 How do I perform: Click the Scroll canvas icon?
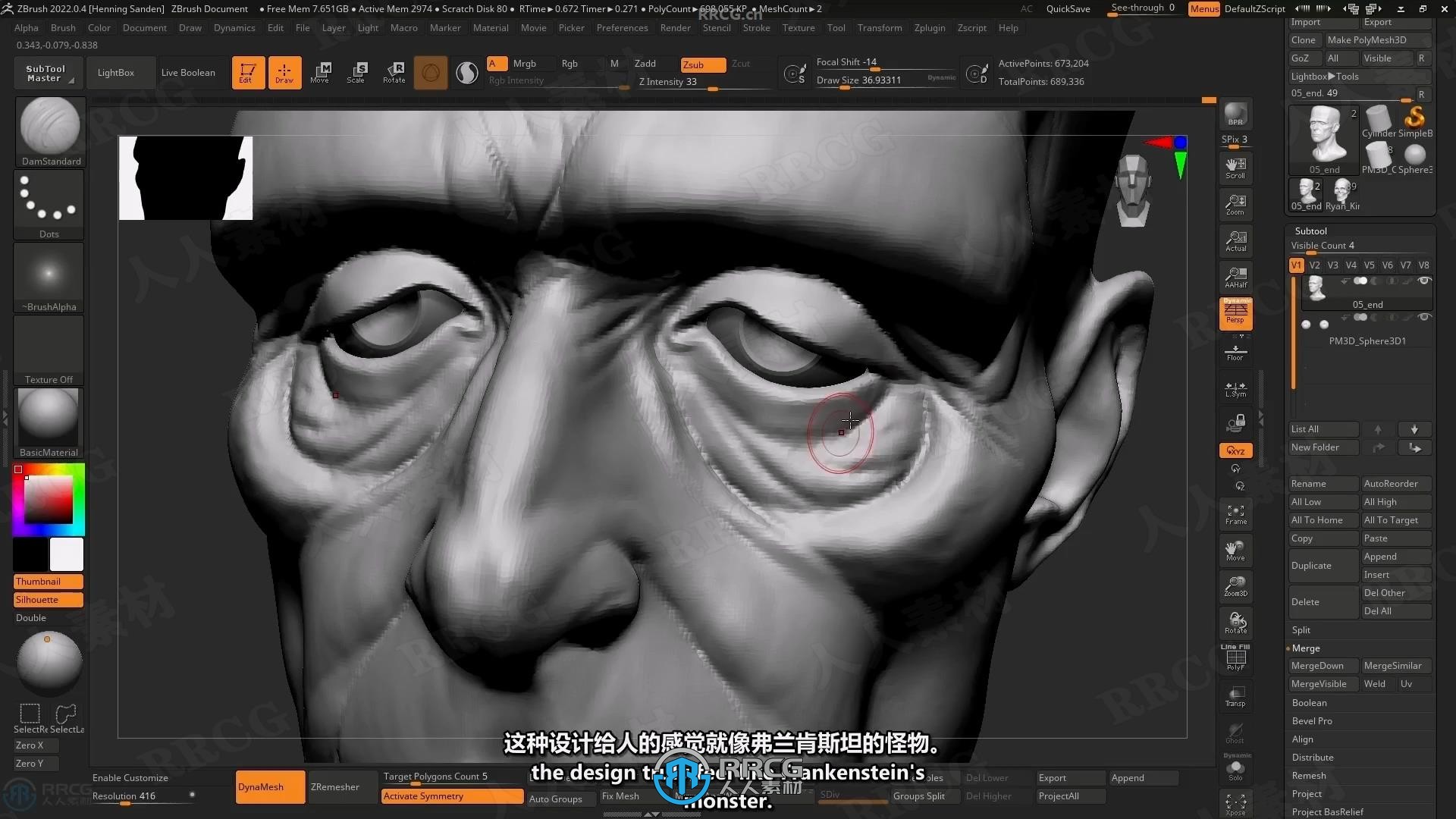click(x=1235, y=168)
